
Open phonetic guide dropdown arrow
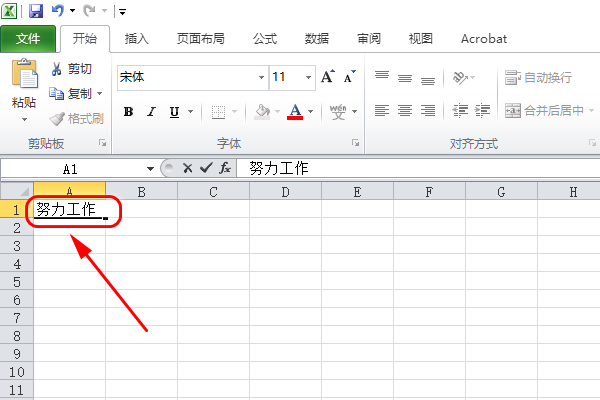point(354,112)
